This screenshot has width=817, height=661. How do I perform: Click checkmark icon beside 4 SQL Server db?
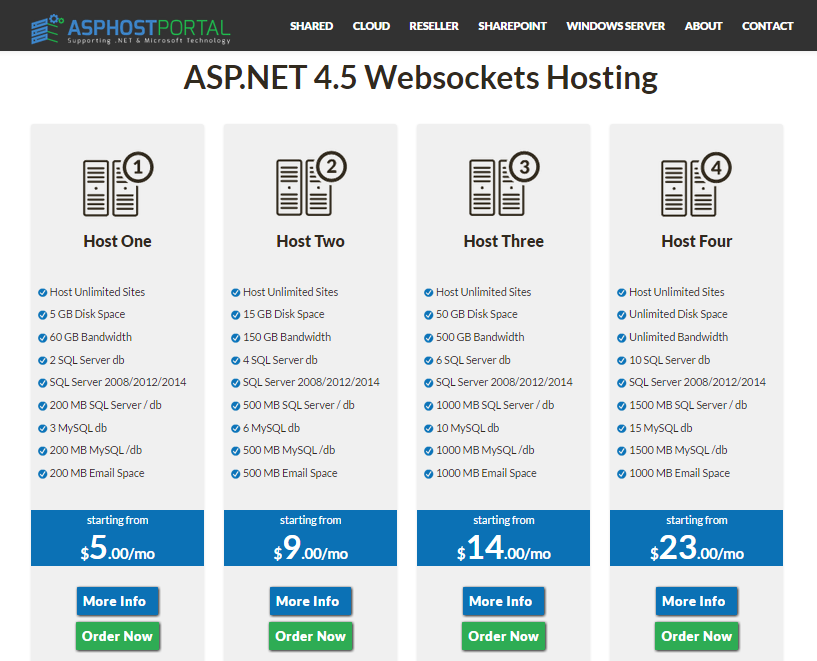[x=236, y=360]
